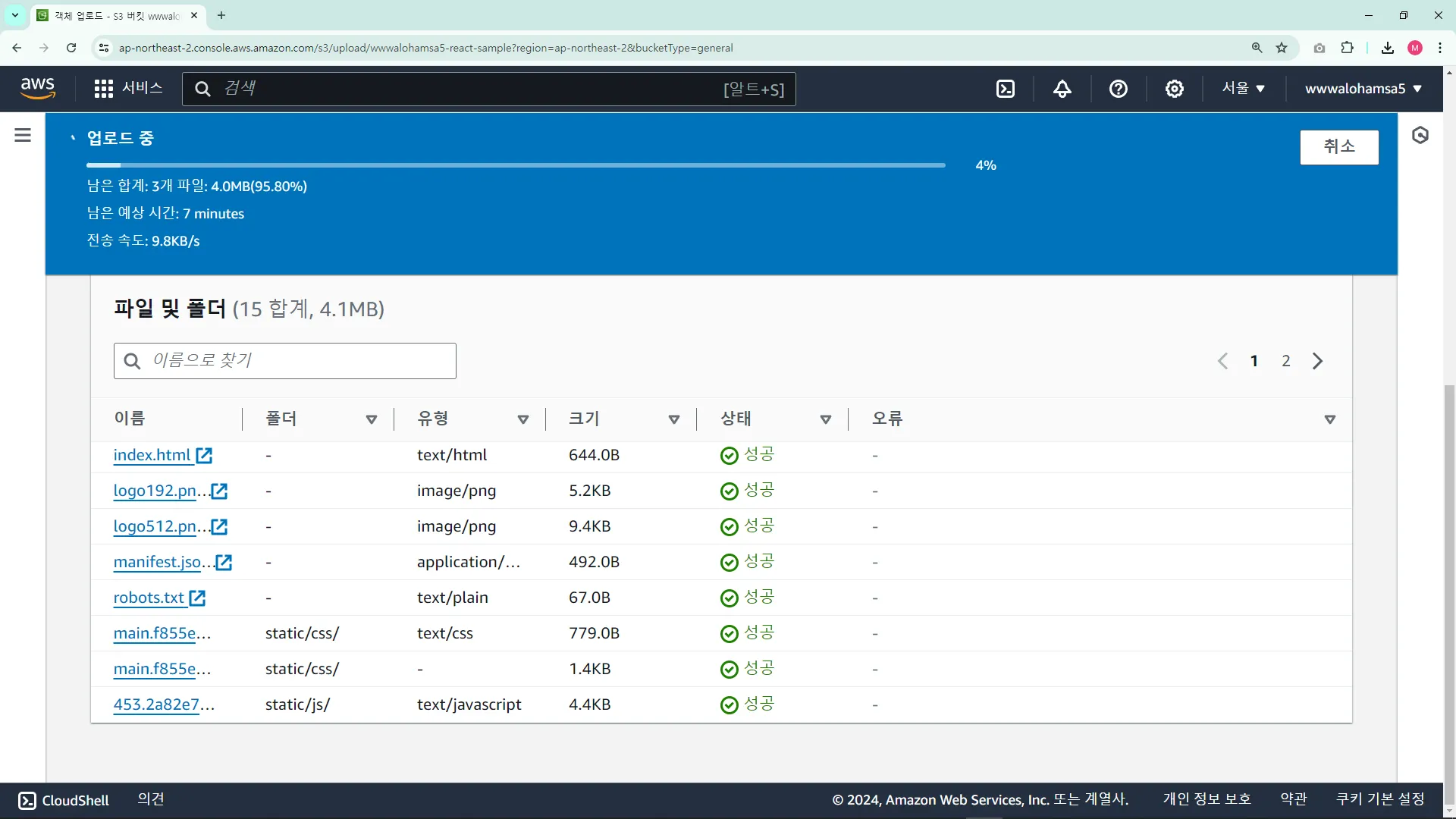This screenshot has height=819, width=1456.
Task: Open the right-side hexagon panel icon
Action: click(1420, 136)
